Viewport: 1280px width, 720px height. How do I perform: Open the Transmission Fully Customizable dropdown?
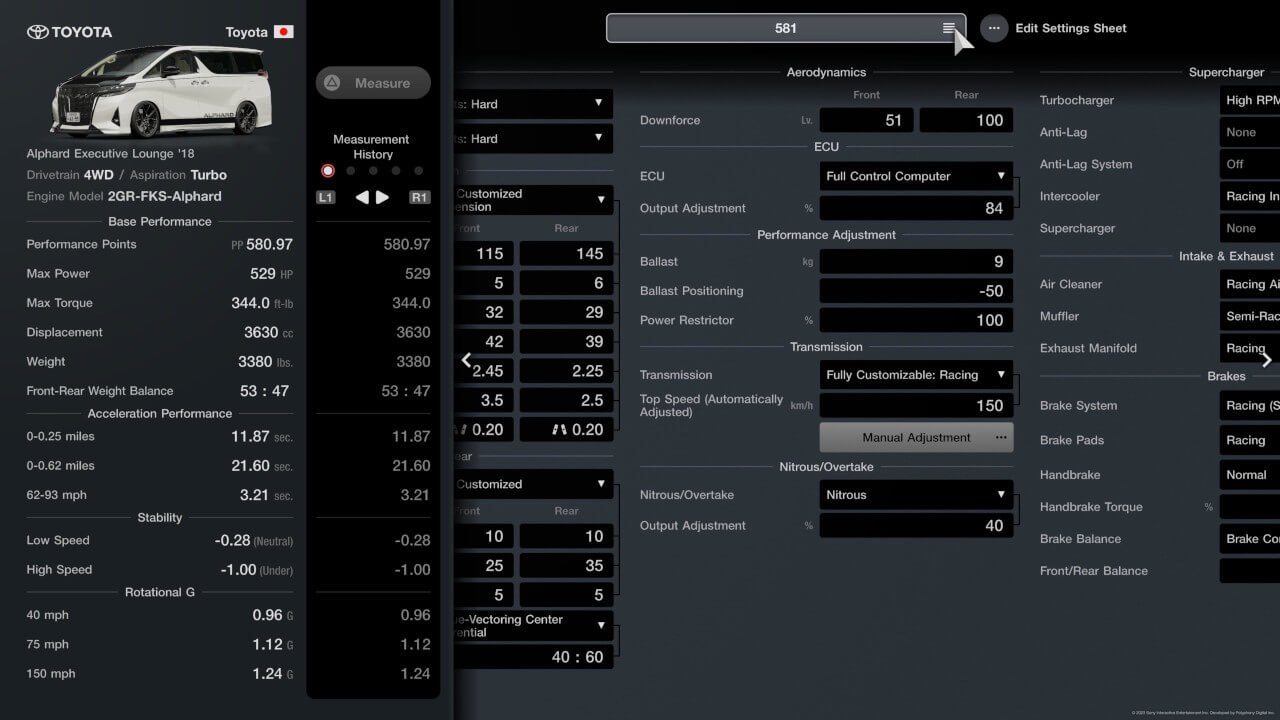point(916,375)
